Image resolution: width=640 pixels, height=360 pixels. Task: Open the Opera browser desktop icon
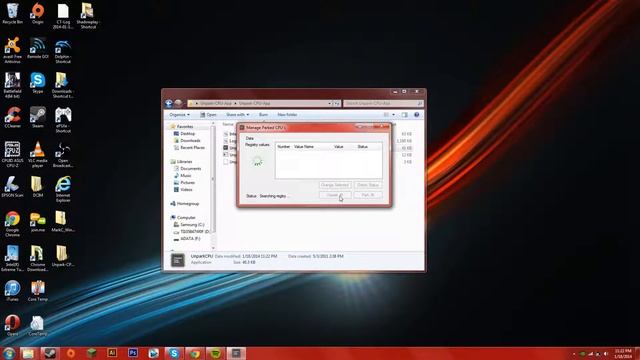tap(13, 326)
